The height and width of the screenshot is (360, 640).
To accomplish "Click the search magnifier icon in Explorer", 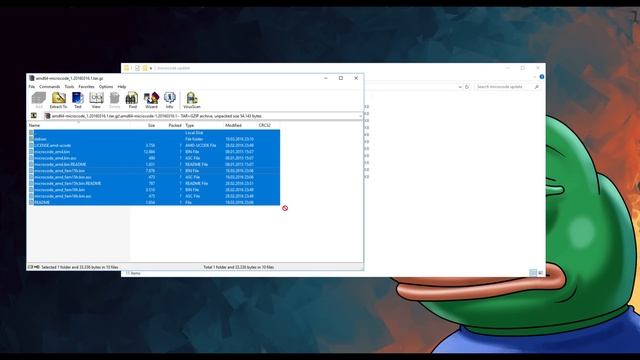I will point(536,87).
